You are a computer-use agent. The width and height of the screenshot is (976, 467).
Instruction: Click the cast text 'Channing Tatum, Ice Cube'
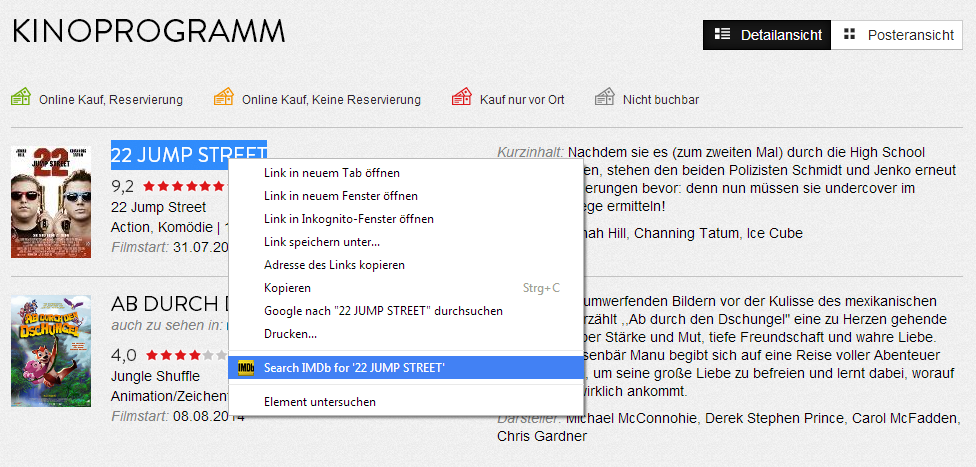[718, 234]
